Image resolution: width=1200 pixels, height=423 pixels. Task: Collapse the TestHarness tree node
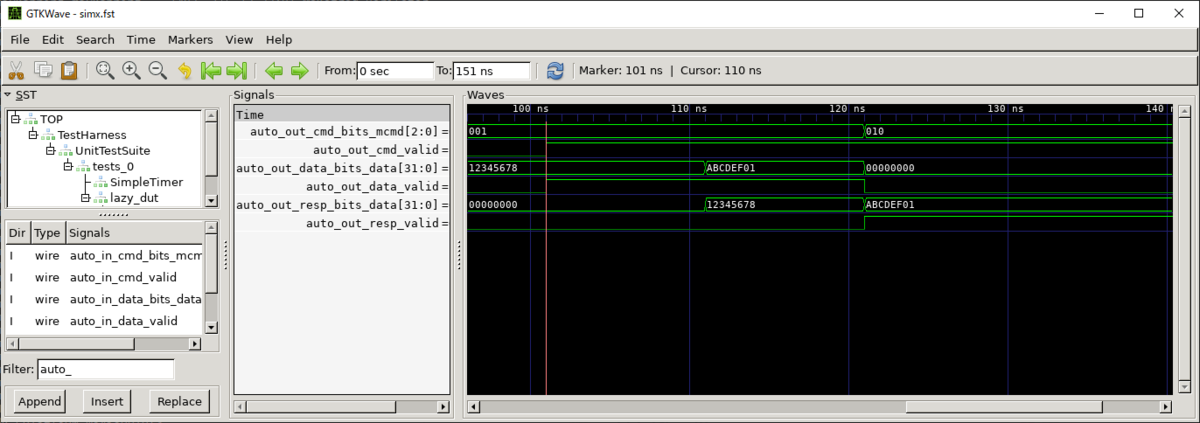pos(33,134)
